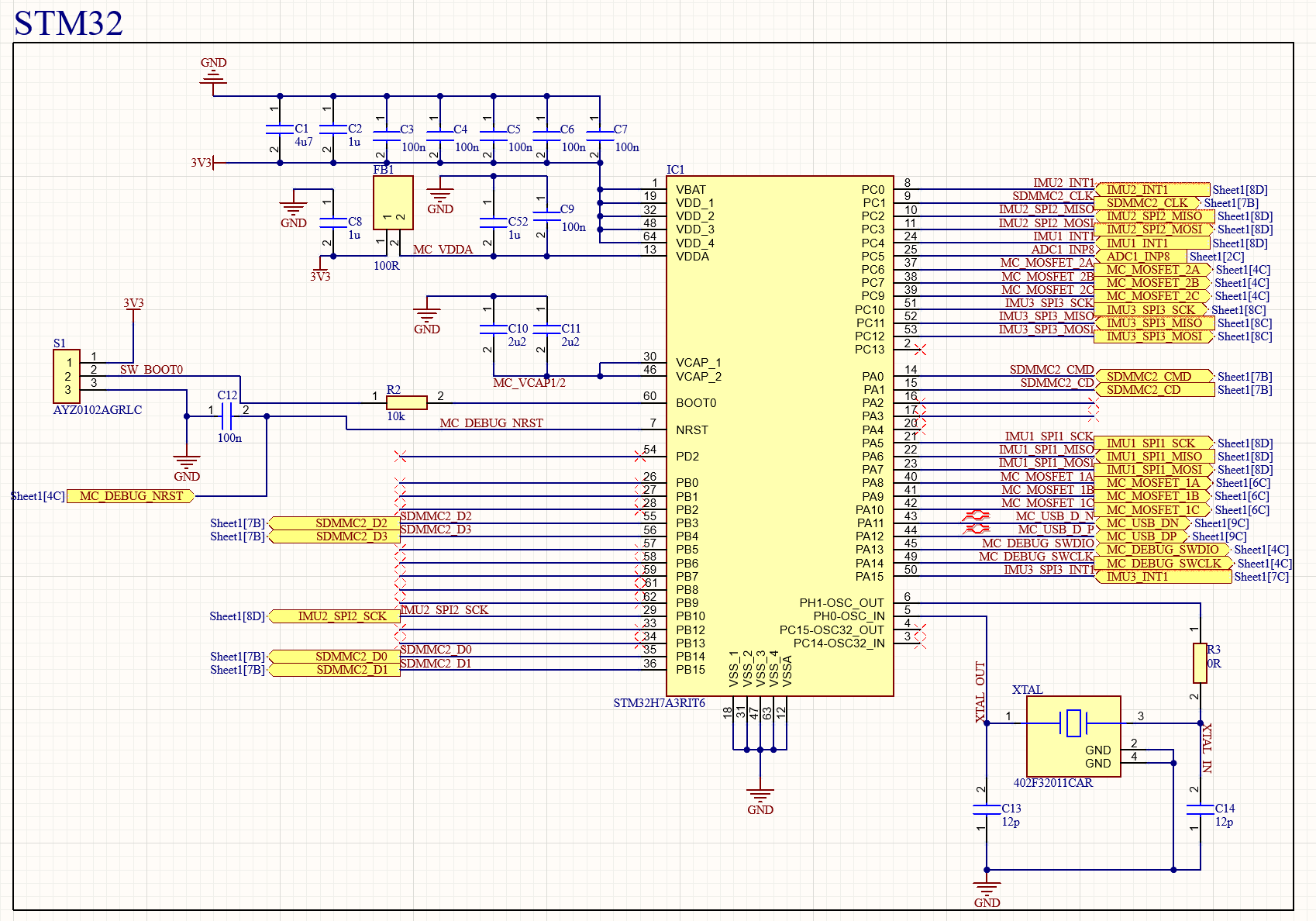Click the MC_VDDA net label
This screenshot has height=921, width=1316.
click(443, 250)
